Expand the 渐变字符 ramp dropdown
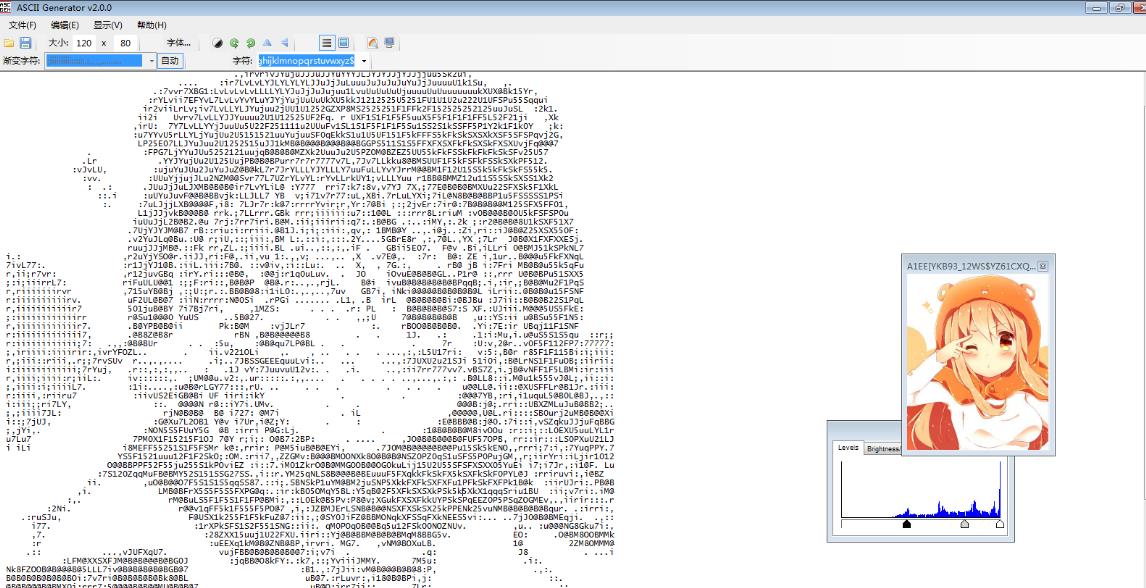1146x588 pixels. 150,61
